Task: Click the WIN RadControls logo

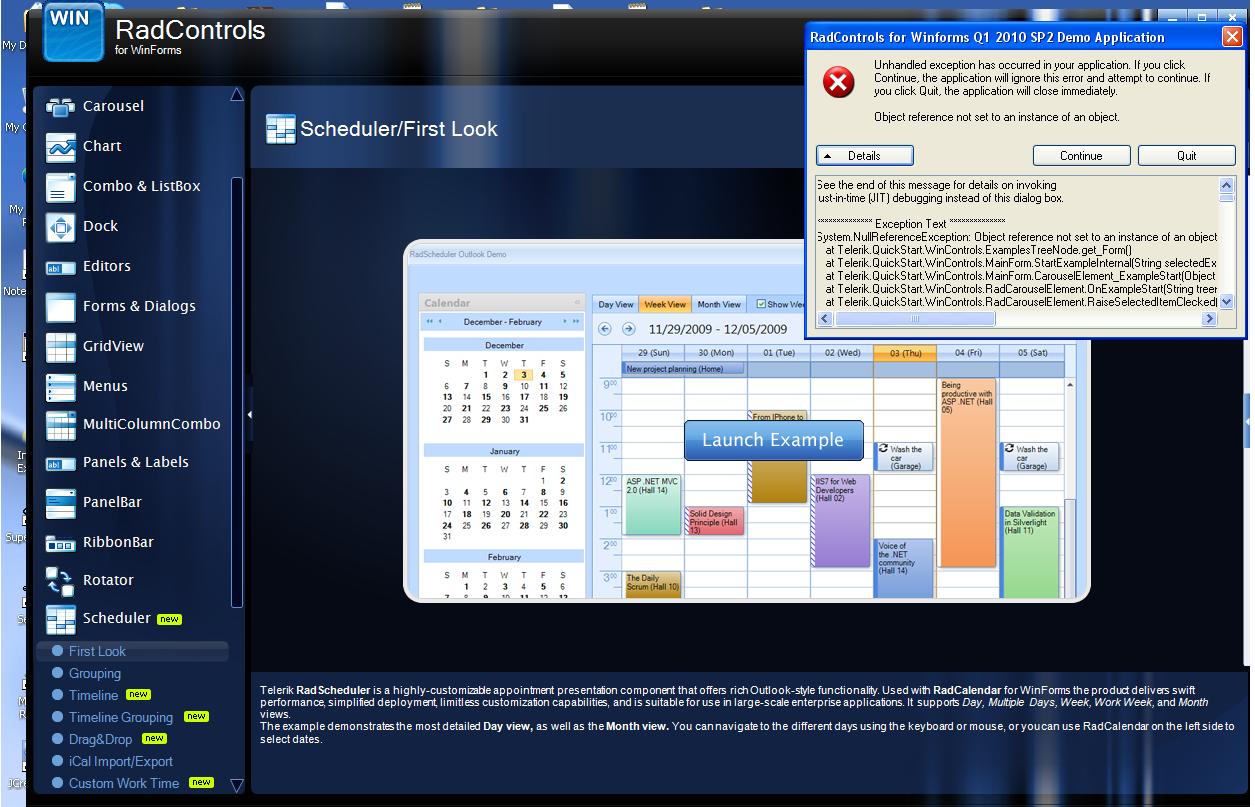Action: 73,31
